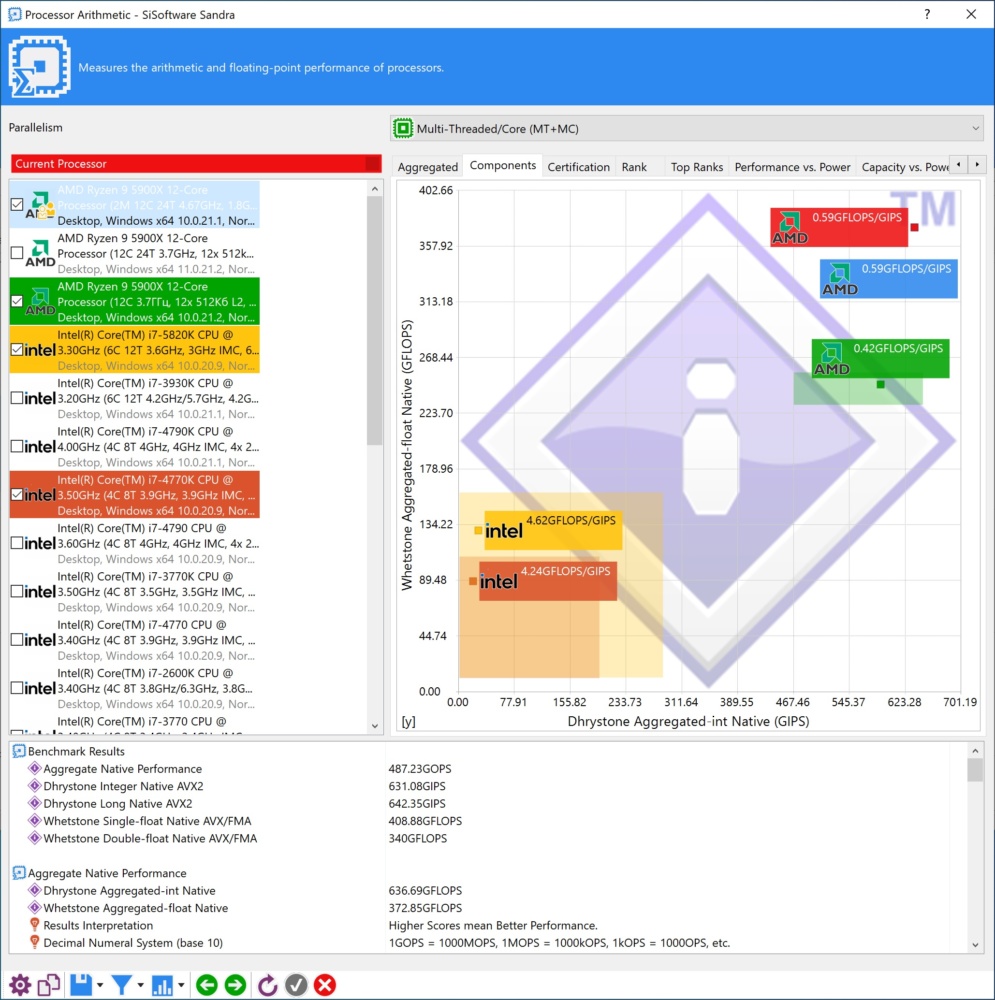Screen dimensions: 995x1000
Task: Open the Performance vs. Power tab
Action: click(792, 167)
